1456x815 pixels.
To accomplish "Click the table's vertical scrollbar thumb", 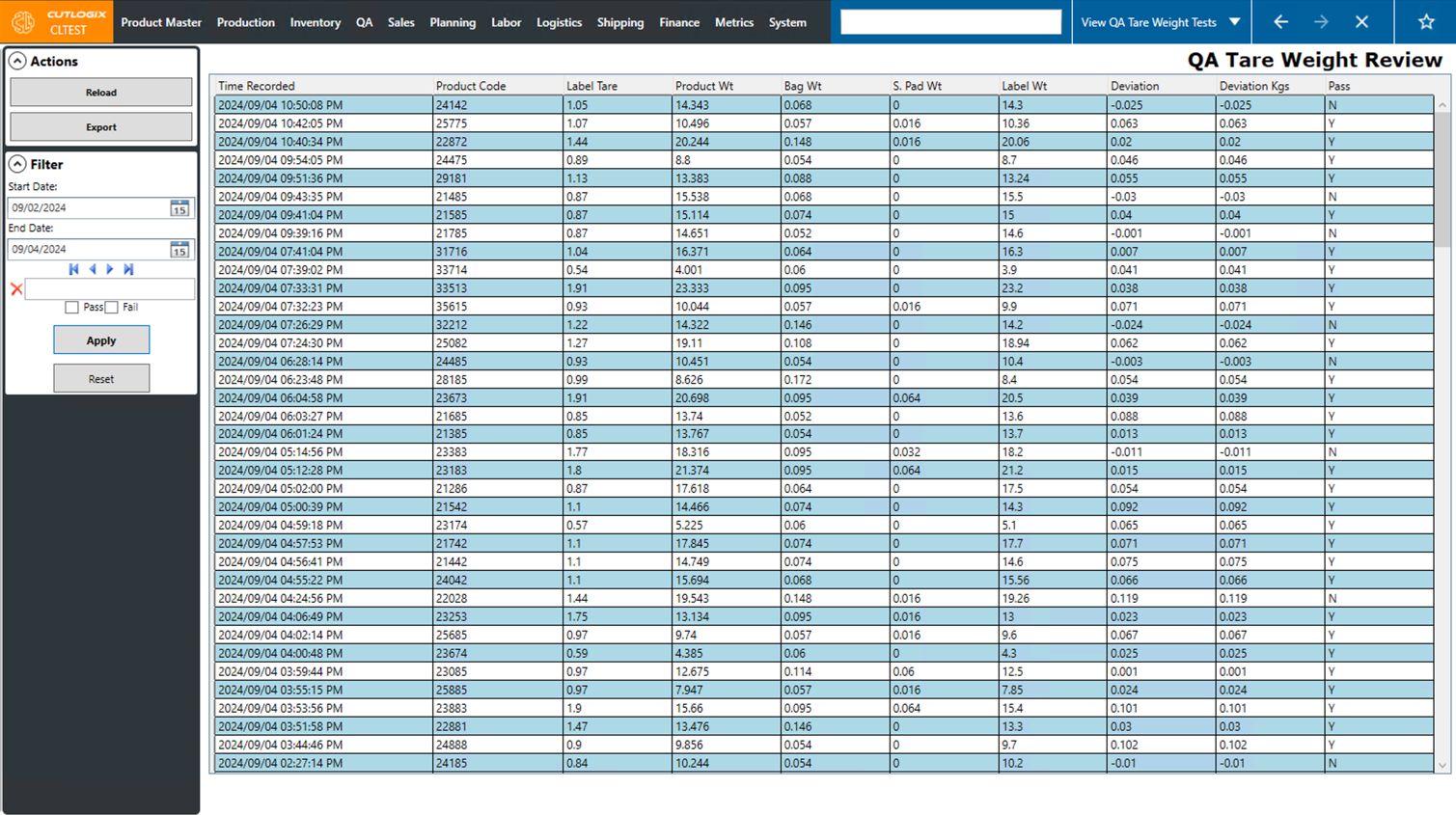I will pyautogui.click(x=1442, y=178).
